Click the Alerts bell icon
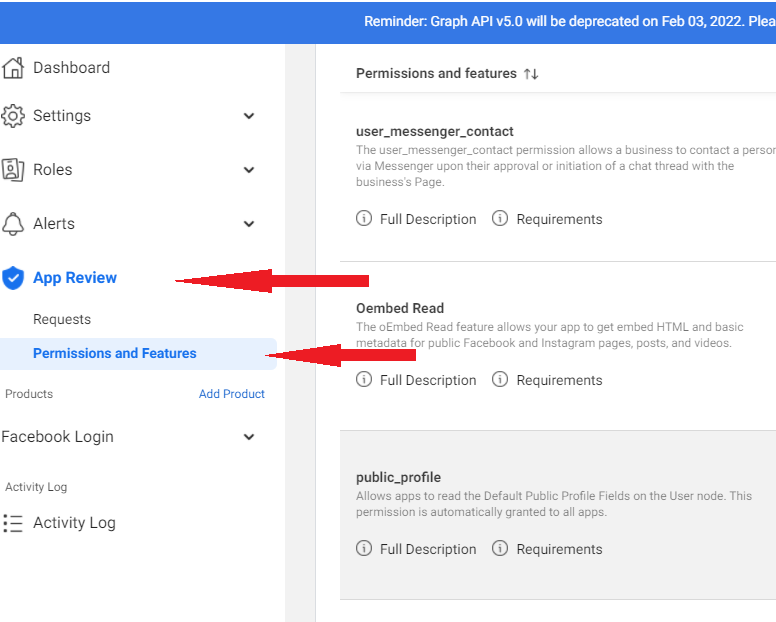776x622 pixels. pyautogui.click(x=13, y=224)
